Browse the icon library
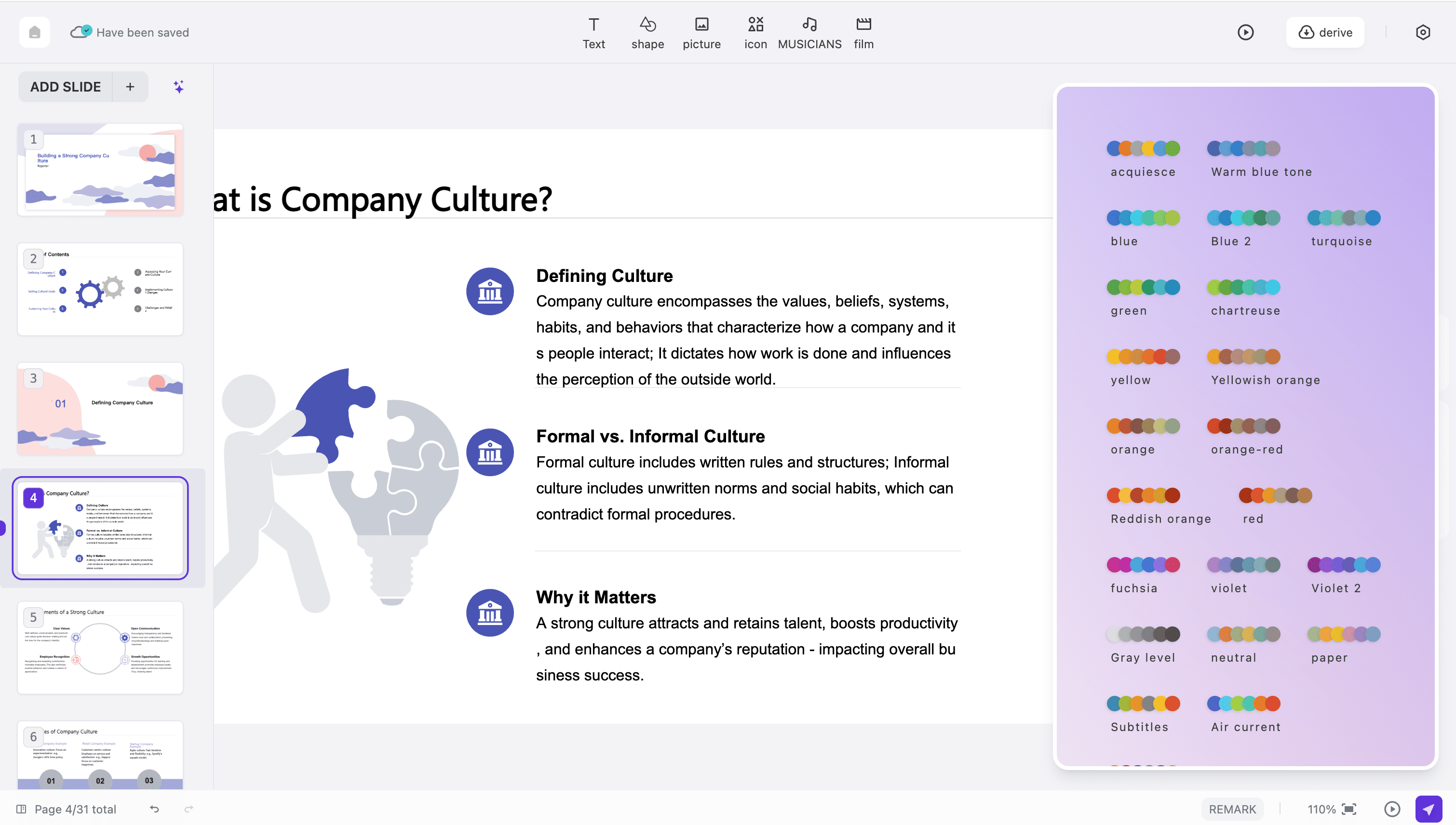Image resolution: width=1456 pixels, height=825 pixels. (x=755, y=32)
